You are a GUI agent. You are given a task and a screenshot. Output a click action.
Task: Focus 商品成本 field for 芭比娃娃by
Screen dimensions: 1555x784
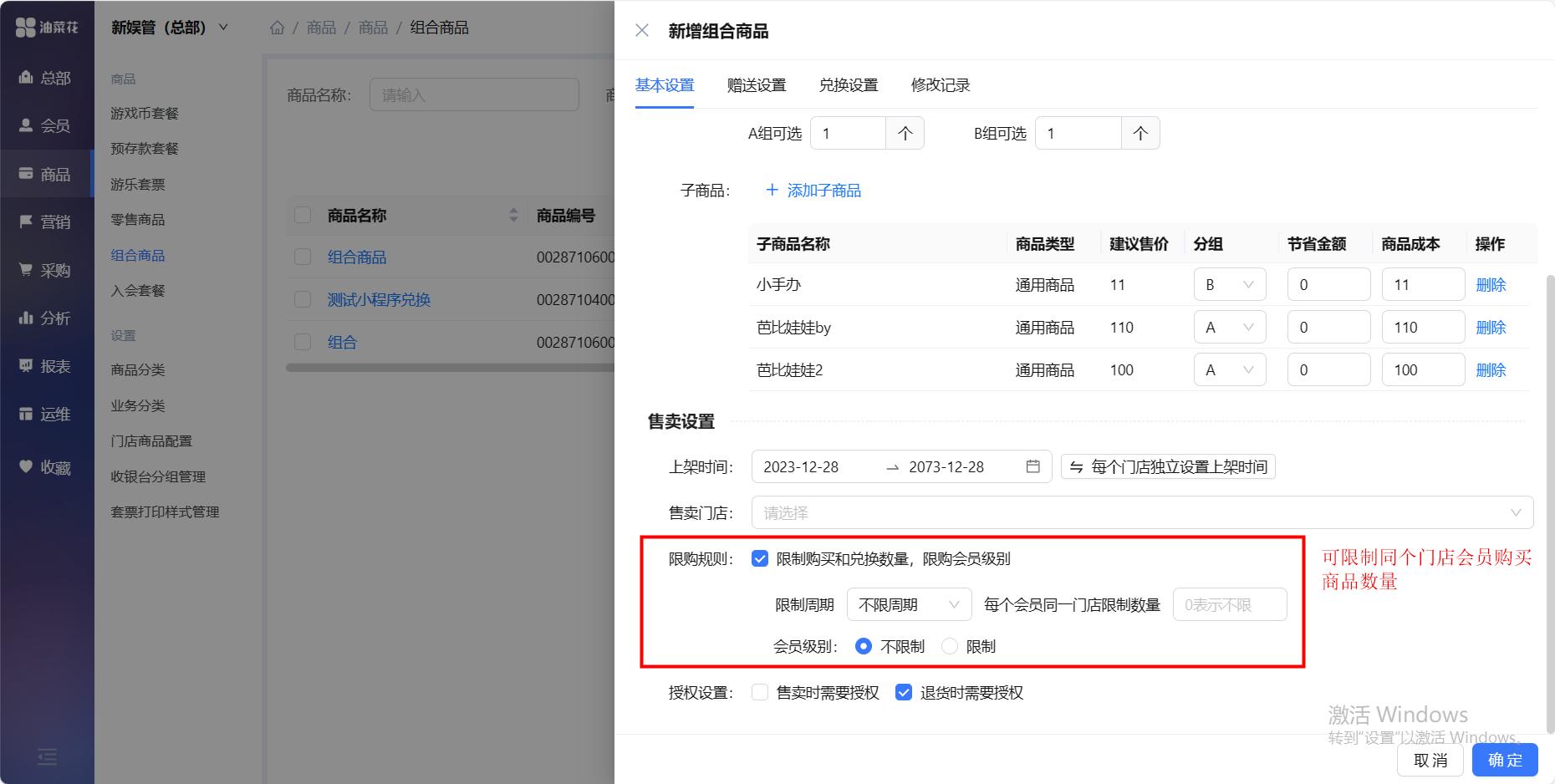coord(1423,327)
